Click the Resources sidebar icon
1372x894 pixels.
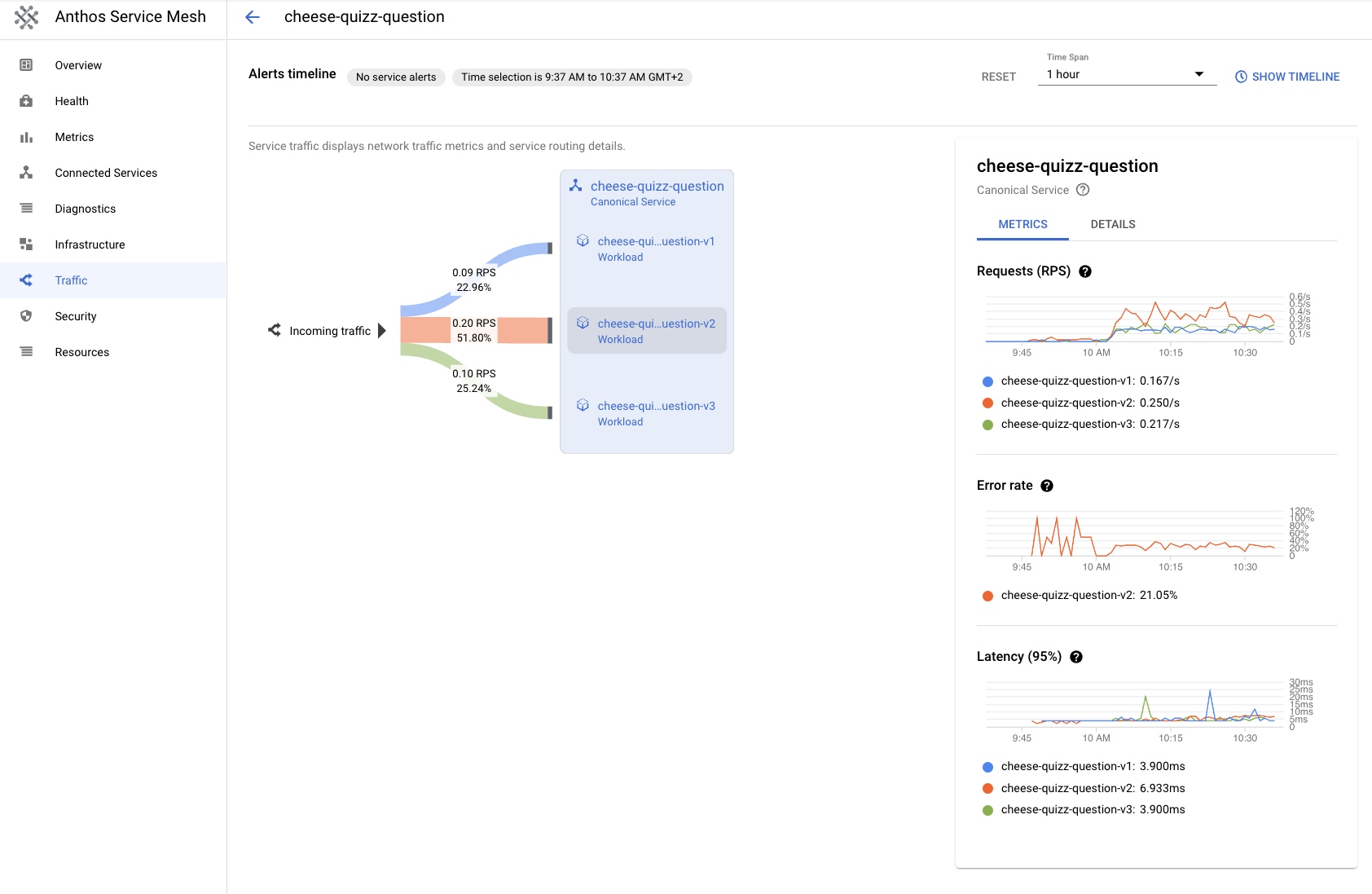coord(26,352)
